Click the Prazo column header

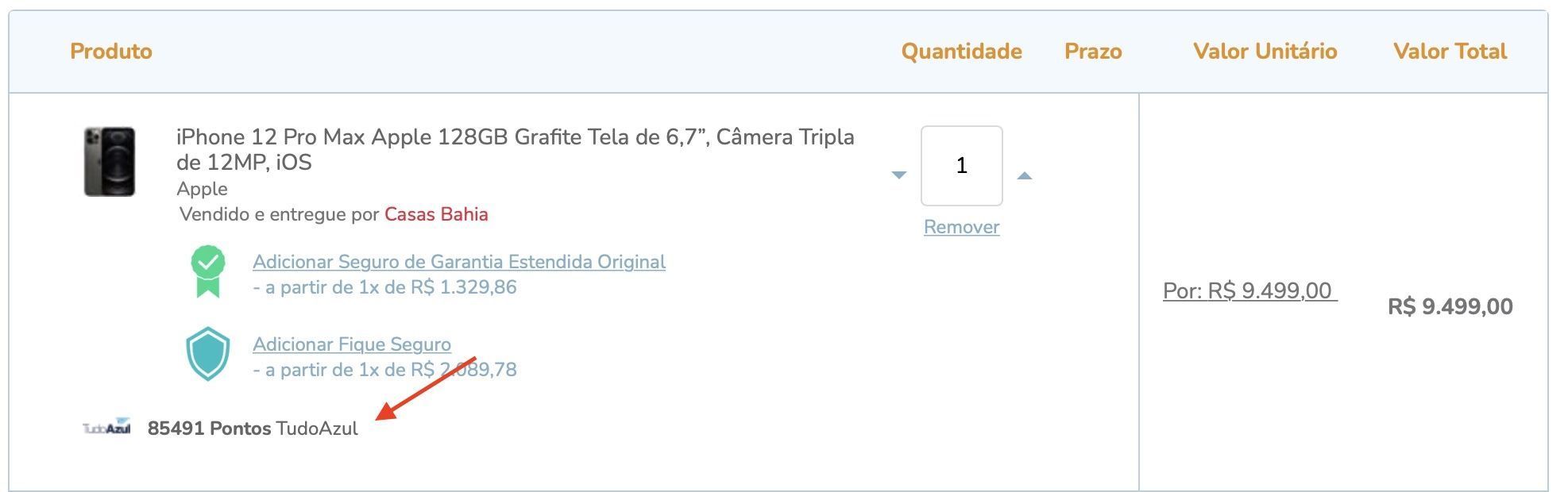(x=1093, y=52)
